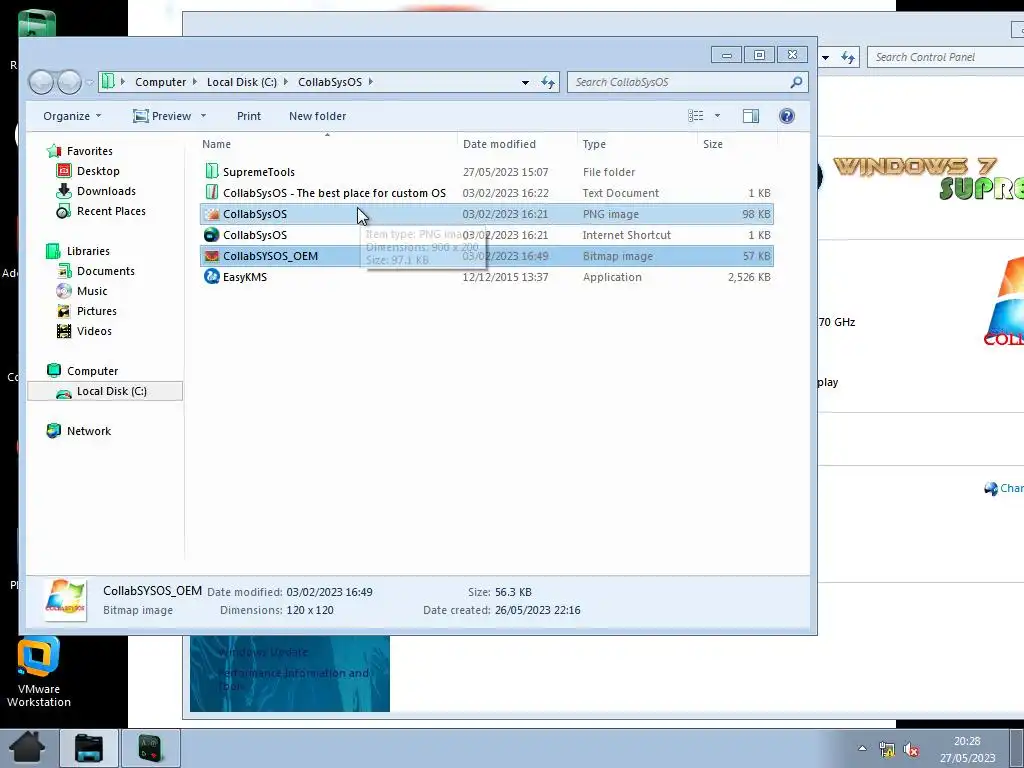This screenshot has height=768, width=1024.
Task: Sort by the Size column header
Action: (x=737, y=144)
